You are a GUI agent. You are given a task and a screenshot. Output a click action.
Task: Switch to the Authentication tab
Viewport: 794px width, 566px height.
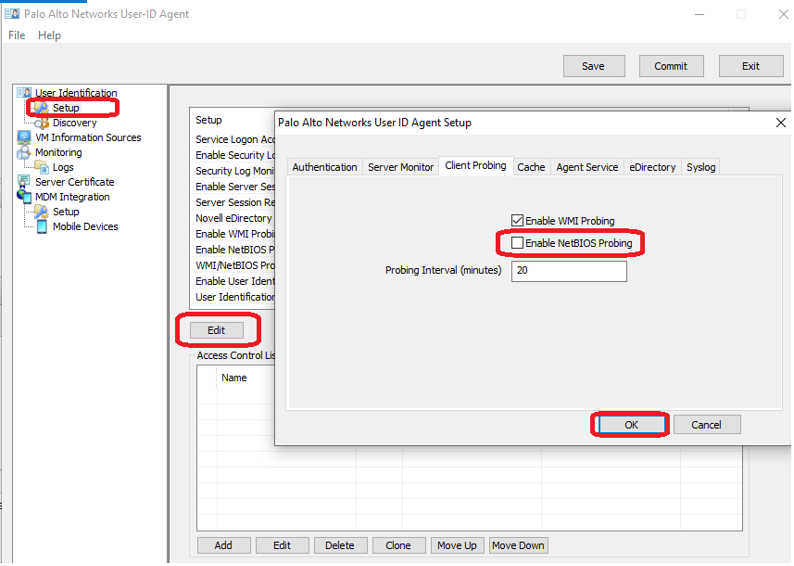click(x=325, y=167)
